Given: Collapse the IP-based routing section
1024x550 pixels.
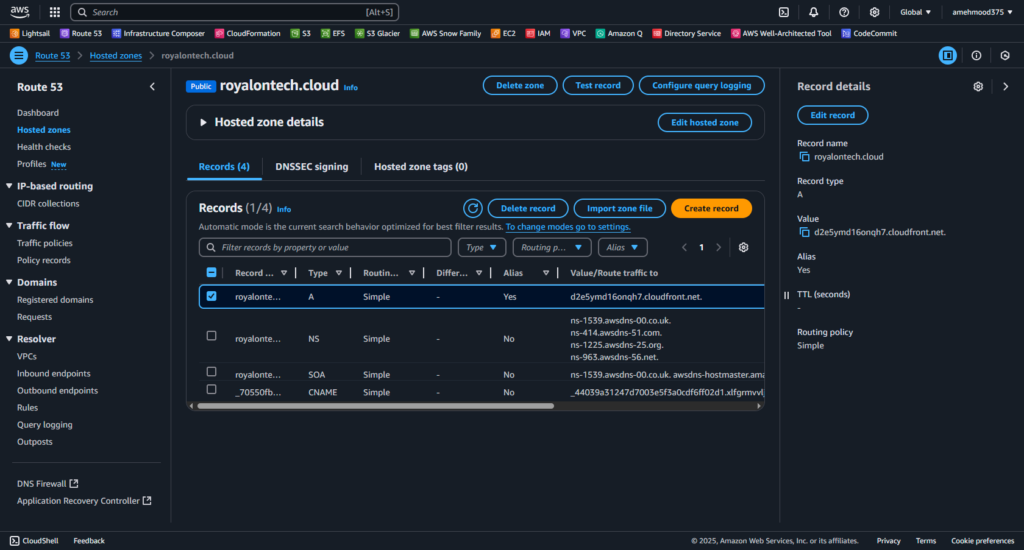Looking at the screenshot, I should [x=9, y=186].
